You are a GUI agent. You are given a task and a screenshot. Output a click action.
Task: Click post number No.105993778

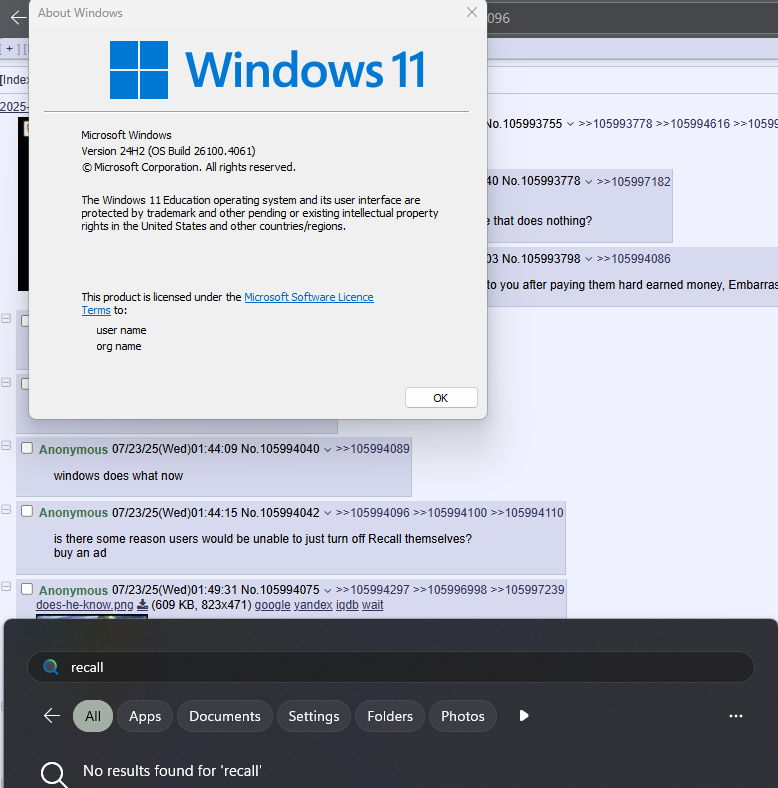click(x=541, y=181)
